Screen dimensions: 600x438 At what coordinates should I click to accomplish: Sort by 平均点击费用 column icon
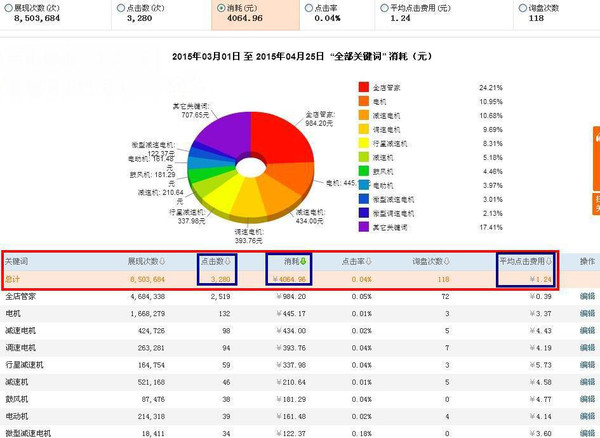coord(552,262)
